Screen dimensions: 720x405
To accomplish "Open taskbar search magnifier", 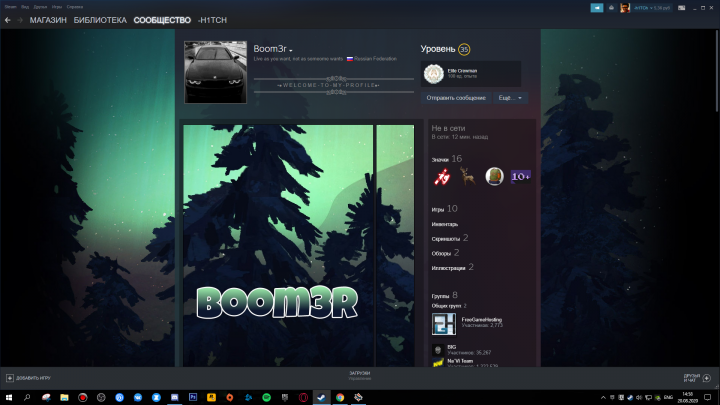I will point(27,397).
